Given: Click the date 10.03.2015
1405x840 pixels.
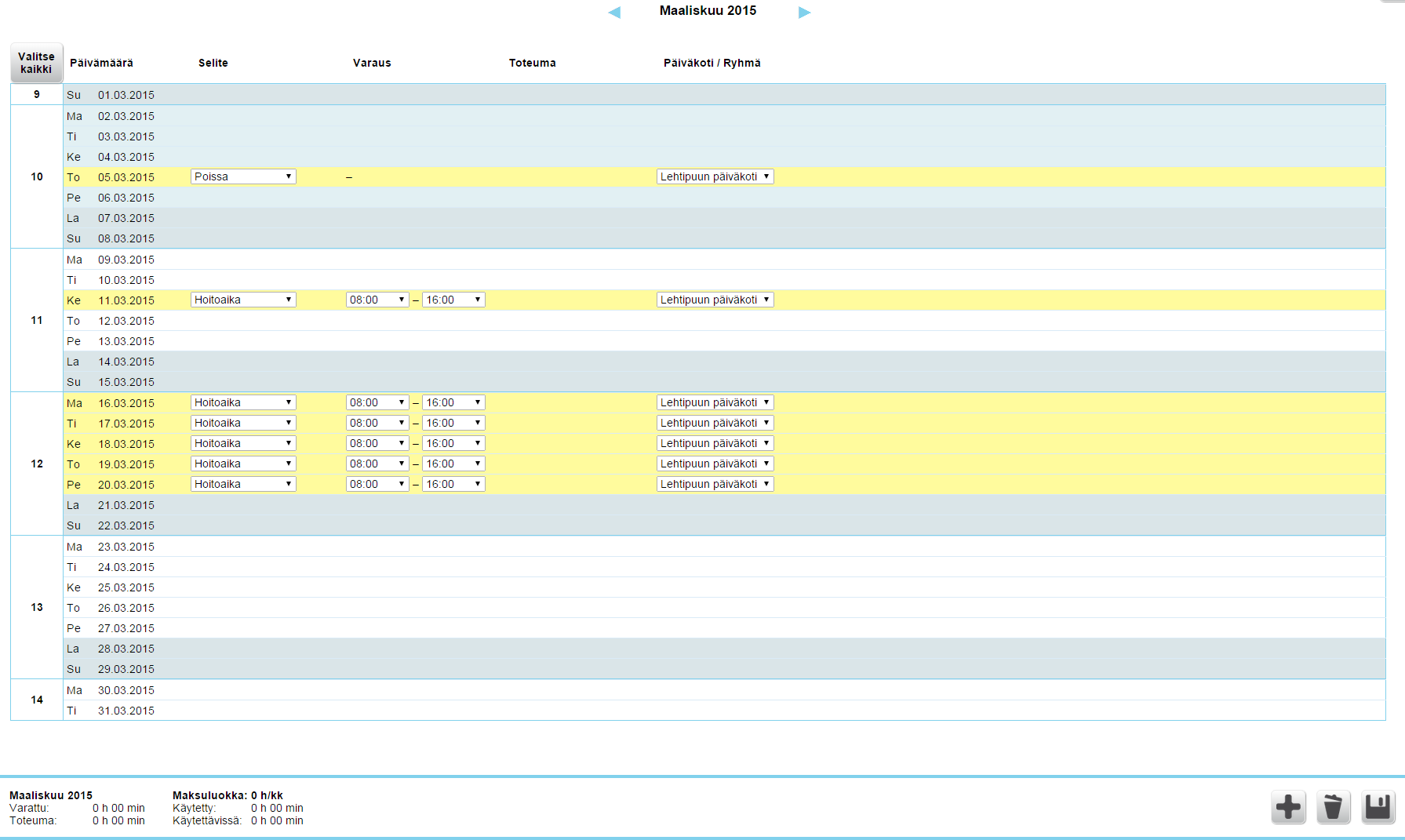Looking at the screenshot, I should (x=126, y=280).
